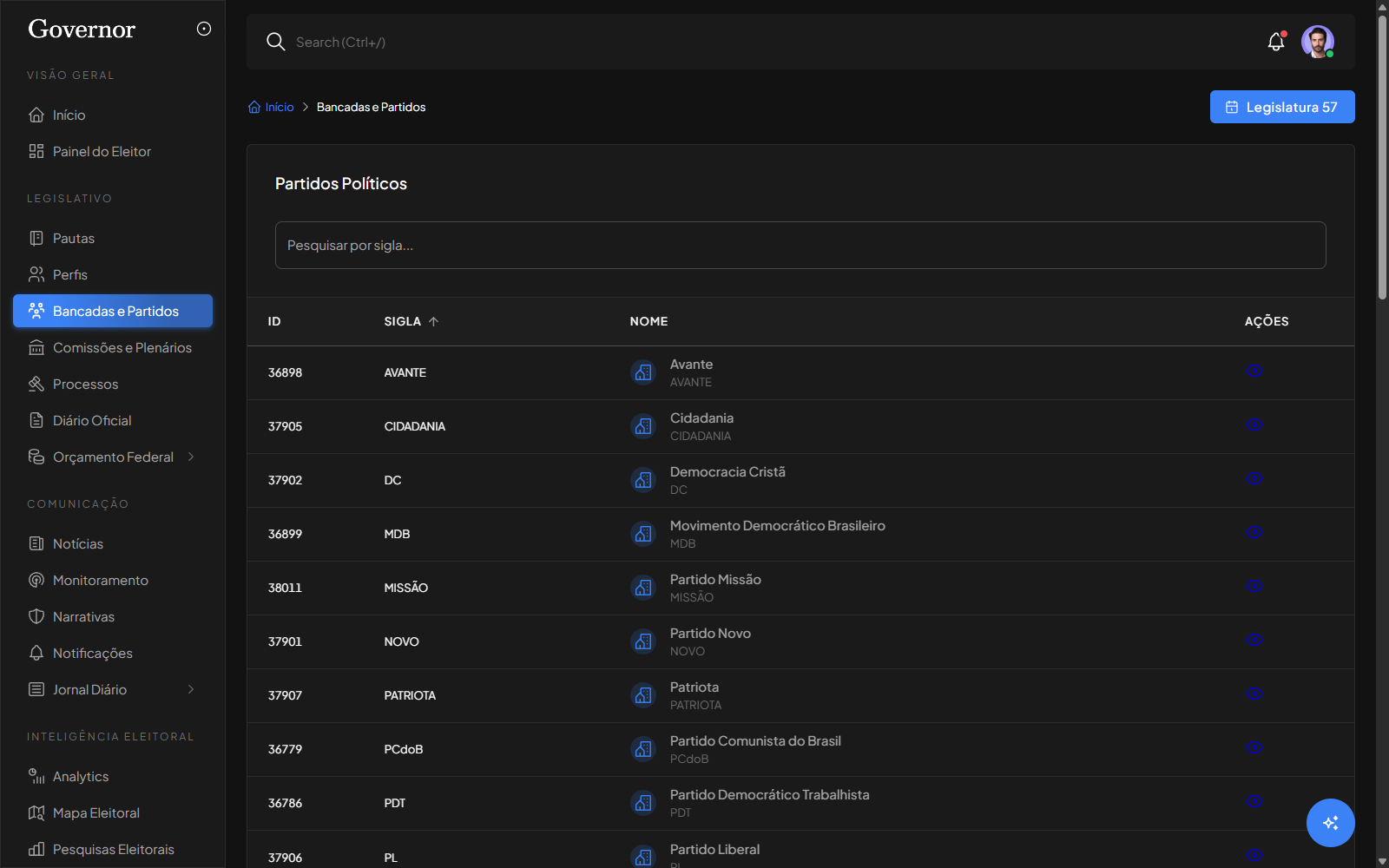View details eye icon for AVANTE
Screen dimensions: 1389x868
pyautogui.click(x=1254, y=371)
